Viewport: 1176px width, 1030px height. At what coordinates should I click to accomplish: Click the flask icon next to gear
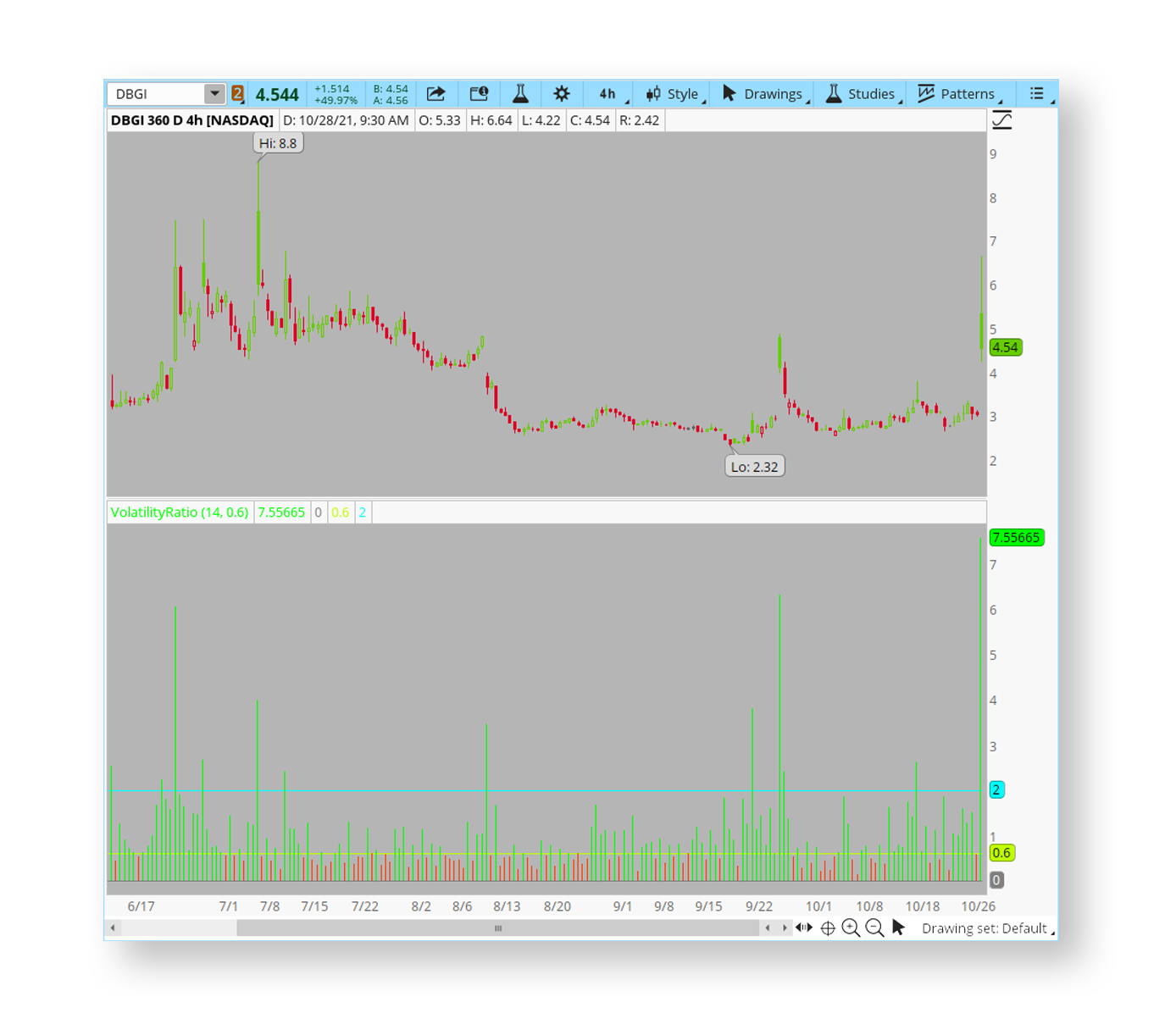[520, 94]
